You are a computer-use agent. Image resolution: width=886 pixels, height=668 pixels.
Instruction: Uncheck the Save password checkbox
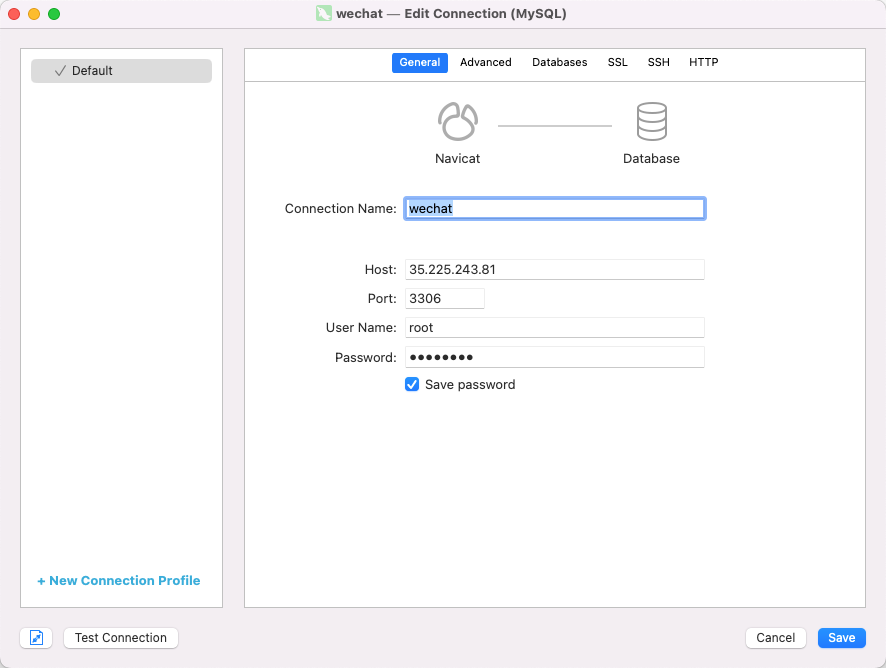click(x=412, y=384)
